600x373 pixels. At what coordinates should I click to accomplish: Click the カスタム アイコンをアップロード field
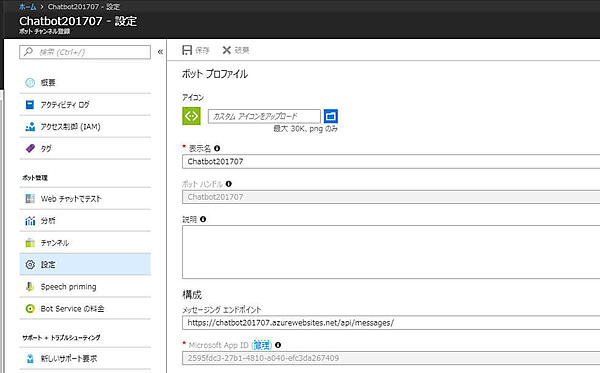264,116
